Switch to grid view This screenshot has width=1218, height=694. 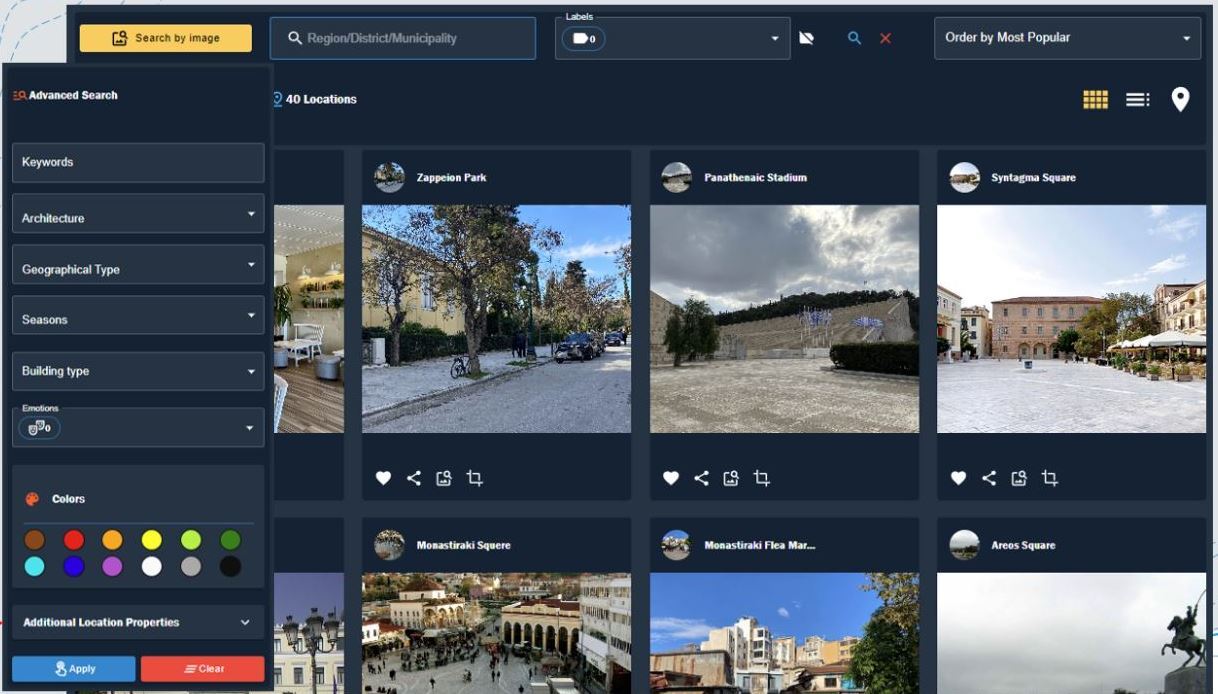tap(1095, 99)
